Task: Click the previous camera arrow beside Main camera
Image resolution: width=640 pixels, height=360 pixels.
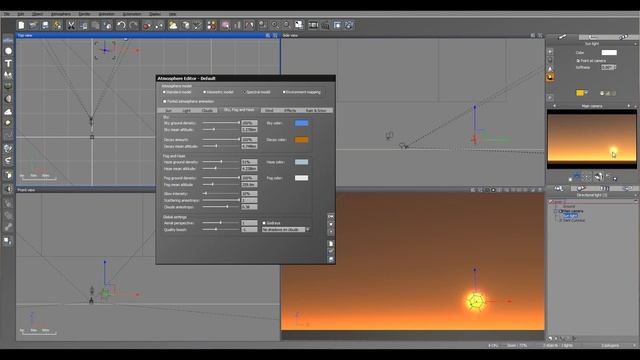Action: (x=554, y=106)
